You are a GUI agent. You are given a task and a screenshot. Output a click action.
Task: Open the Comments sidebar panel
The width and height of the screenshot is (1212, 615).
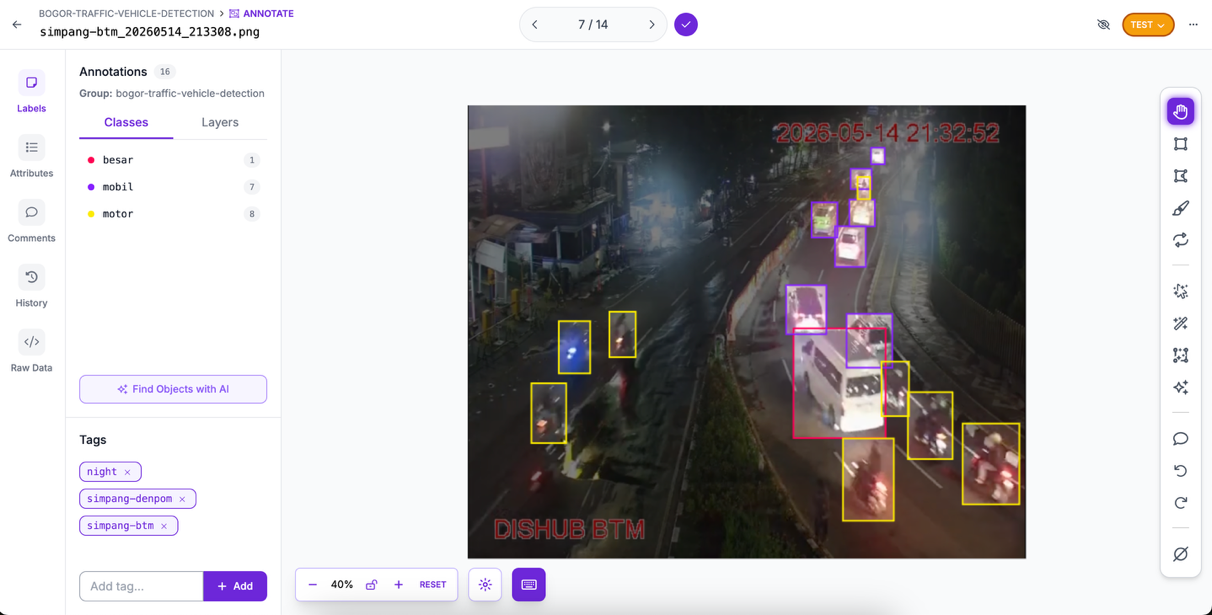[x=31, y=222]
